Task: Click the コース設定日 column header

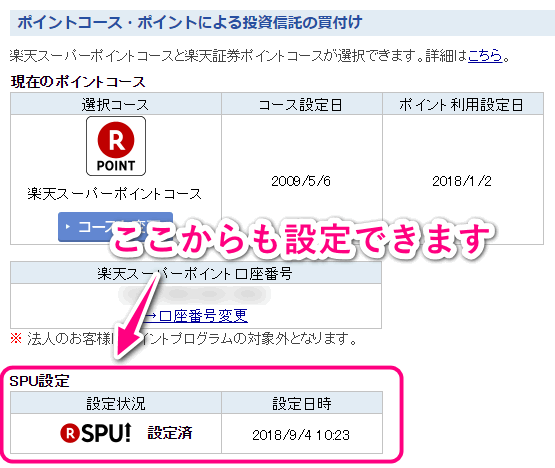Action: [x=302, y=104]
